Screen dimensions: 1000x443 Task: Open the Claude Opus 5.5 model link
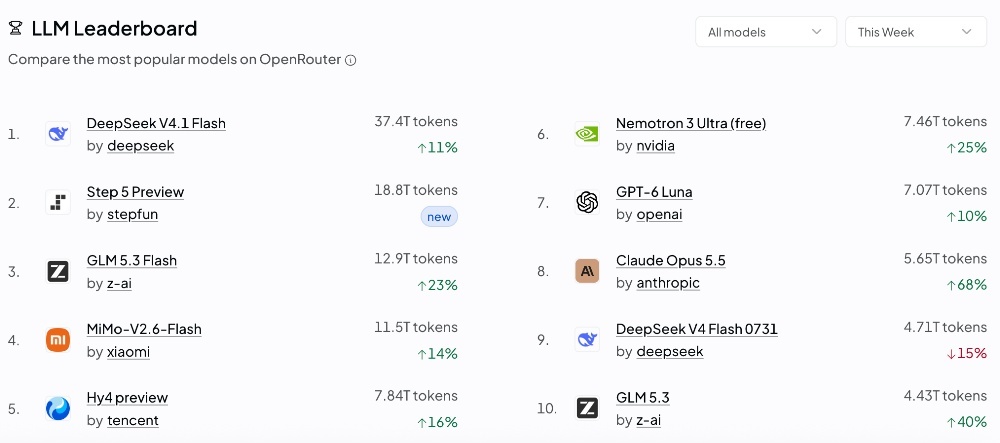point(671,261)
